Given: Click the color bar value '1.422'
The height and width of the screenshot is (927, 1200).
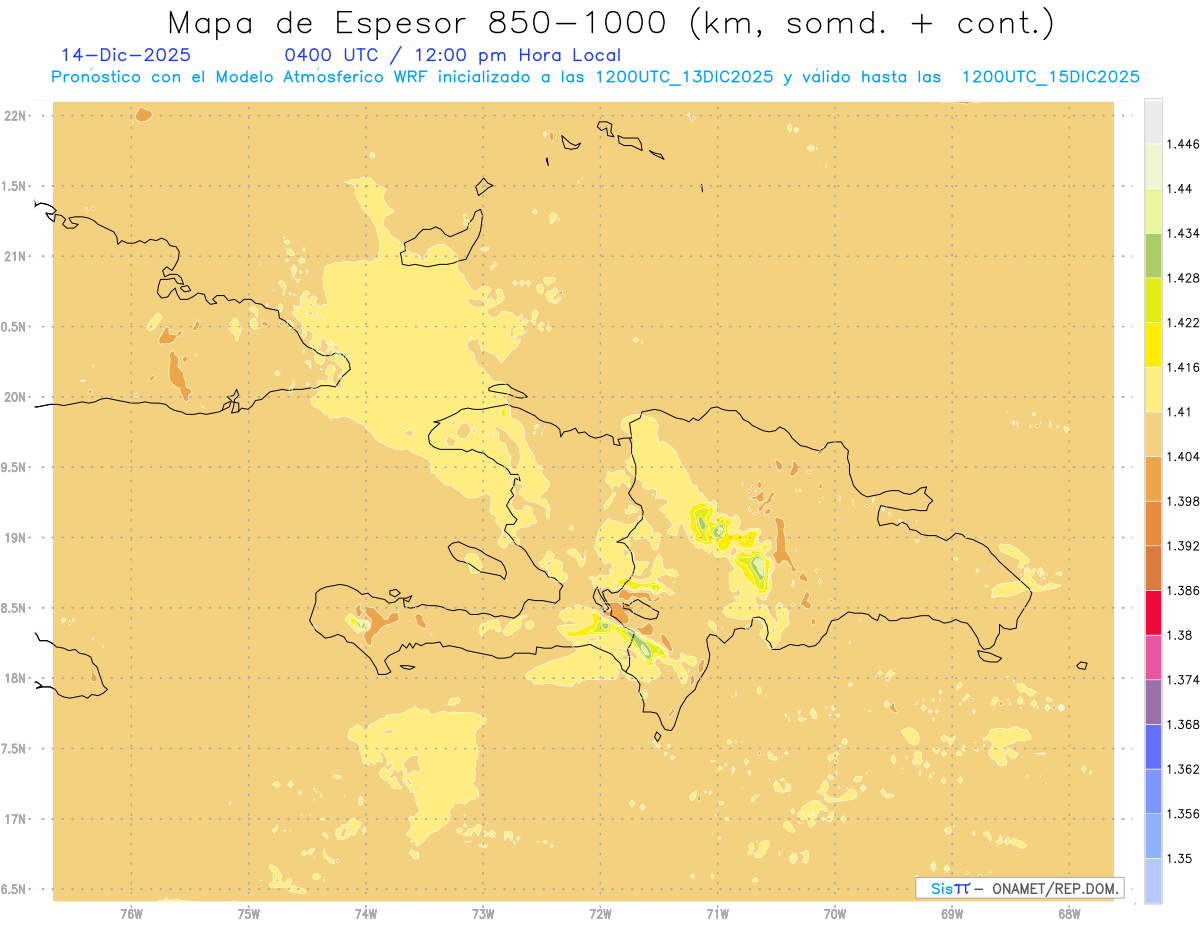Looking at the screenshot, I should click(1184, 322).
